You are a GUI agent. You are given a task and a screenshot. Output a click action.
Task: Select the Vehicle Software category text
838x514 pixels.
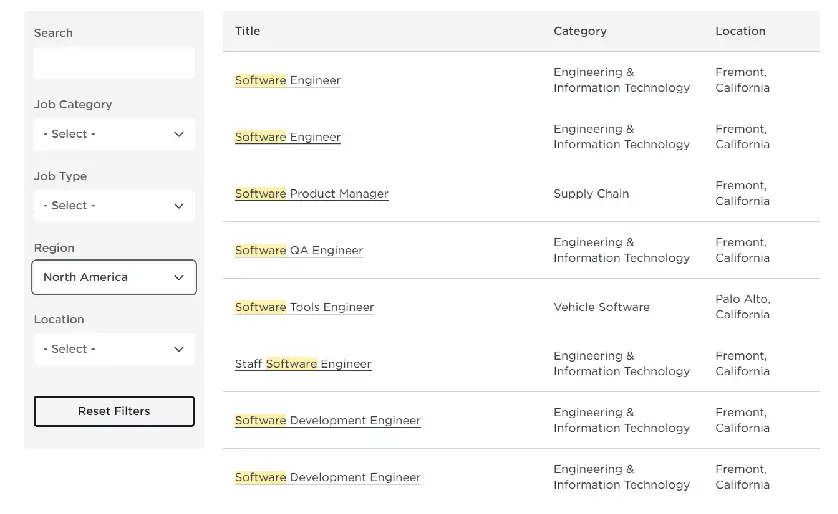tap(601, 307)
